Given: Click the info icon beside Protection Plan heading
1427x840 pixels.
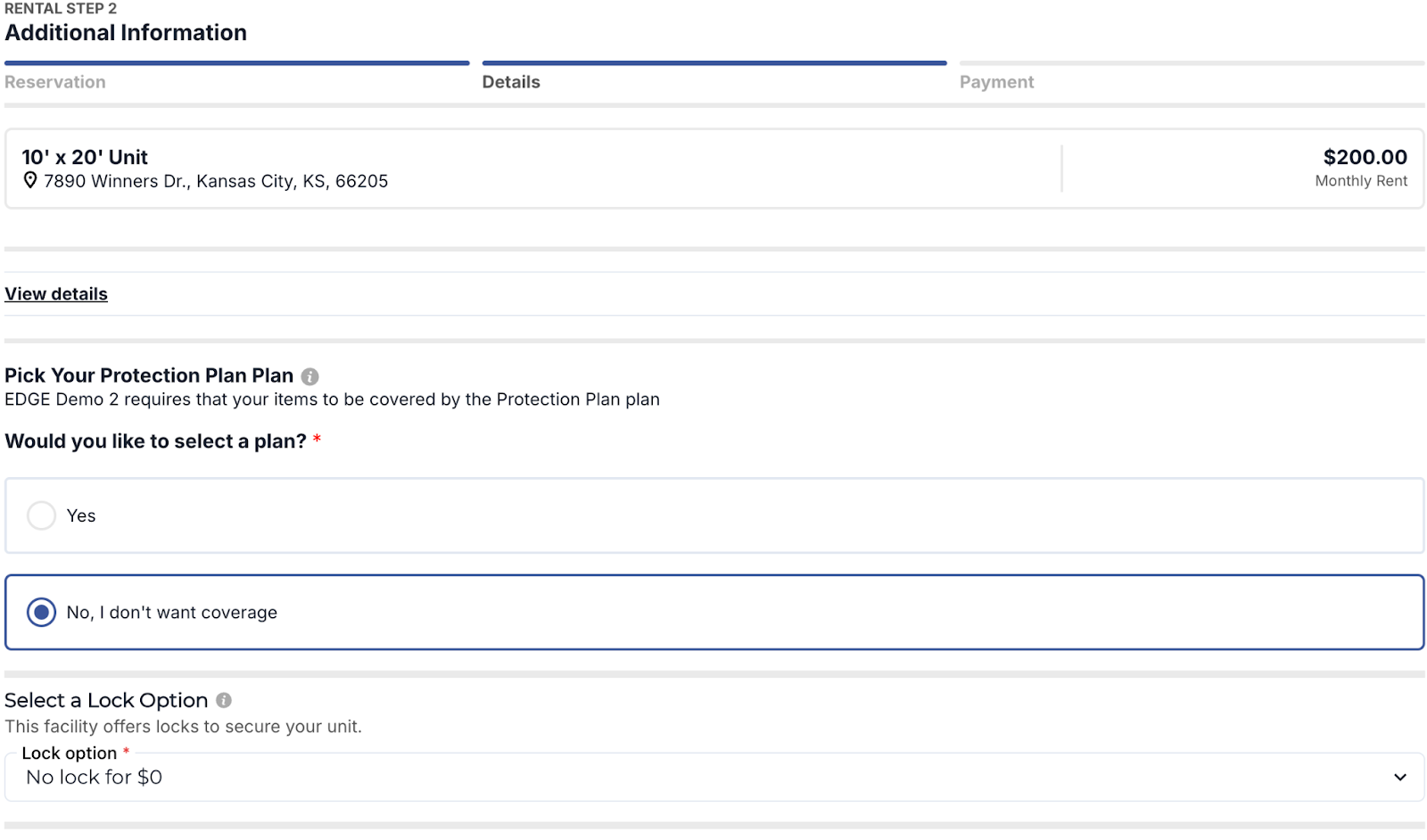Looking at the screenshot, I should [x=309, y=376].
